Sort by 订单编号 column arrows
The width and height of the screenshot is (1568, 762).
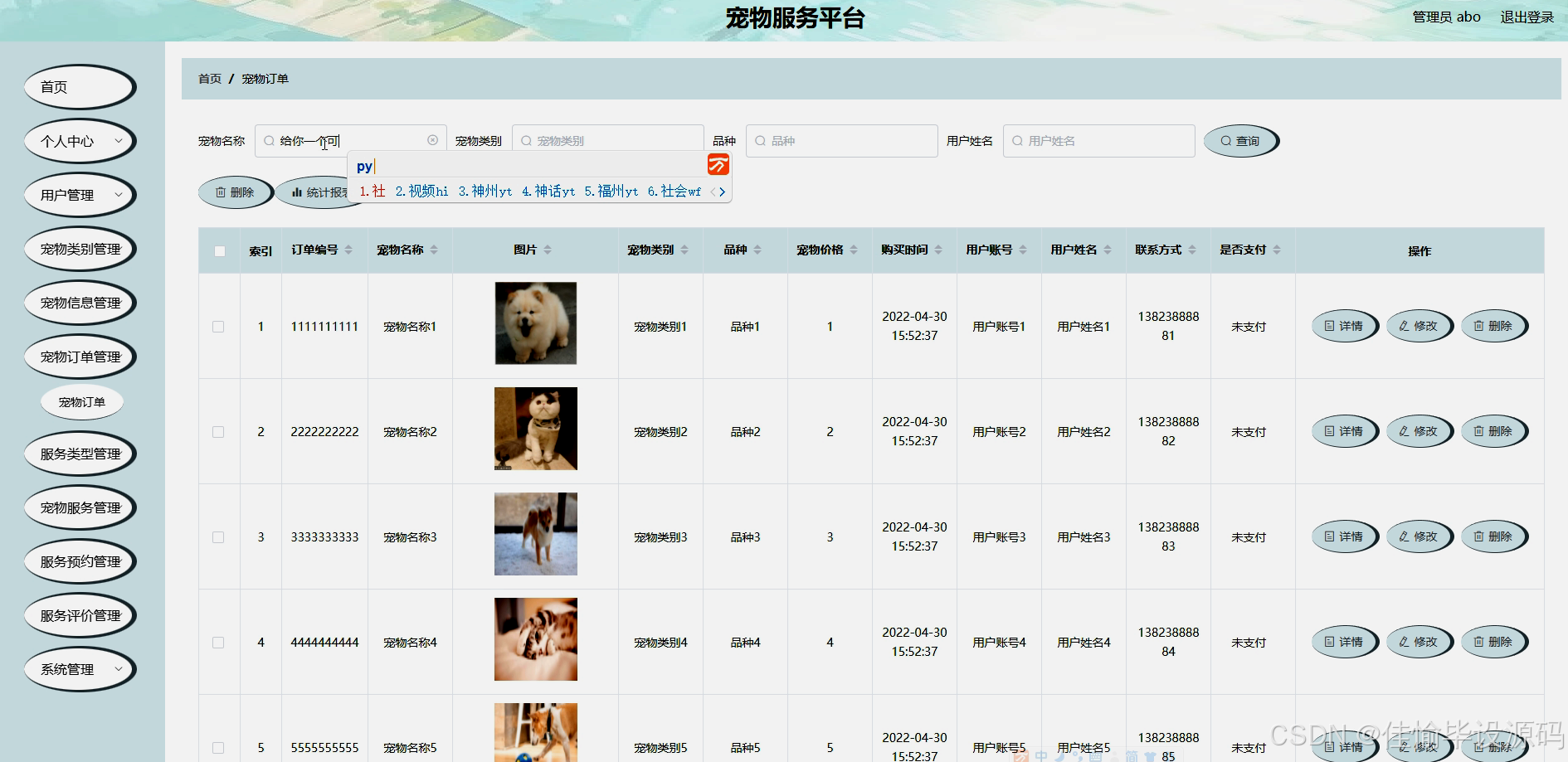(348, 250)
